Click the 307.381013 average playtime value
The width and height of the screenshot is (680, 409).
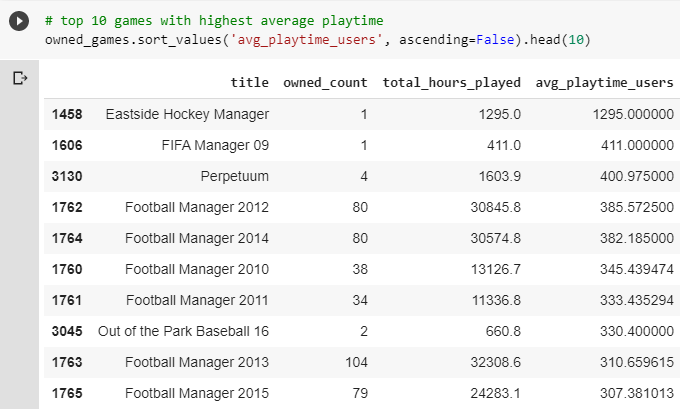click(637, 393)
